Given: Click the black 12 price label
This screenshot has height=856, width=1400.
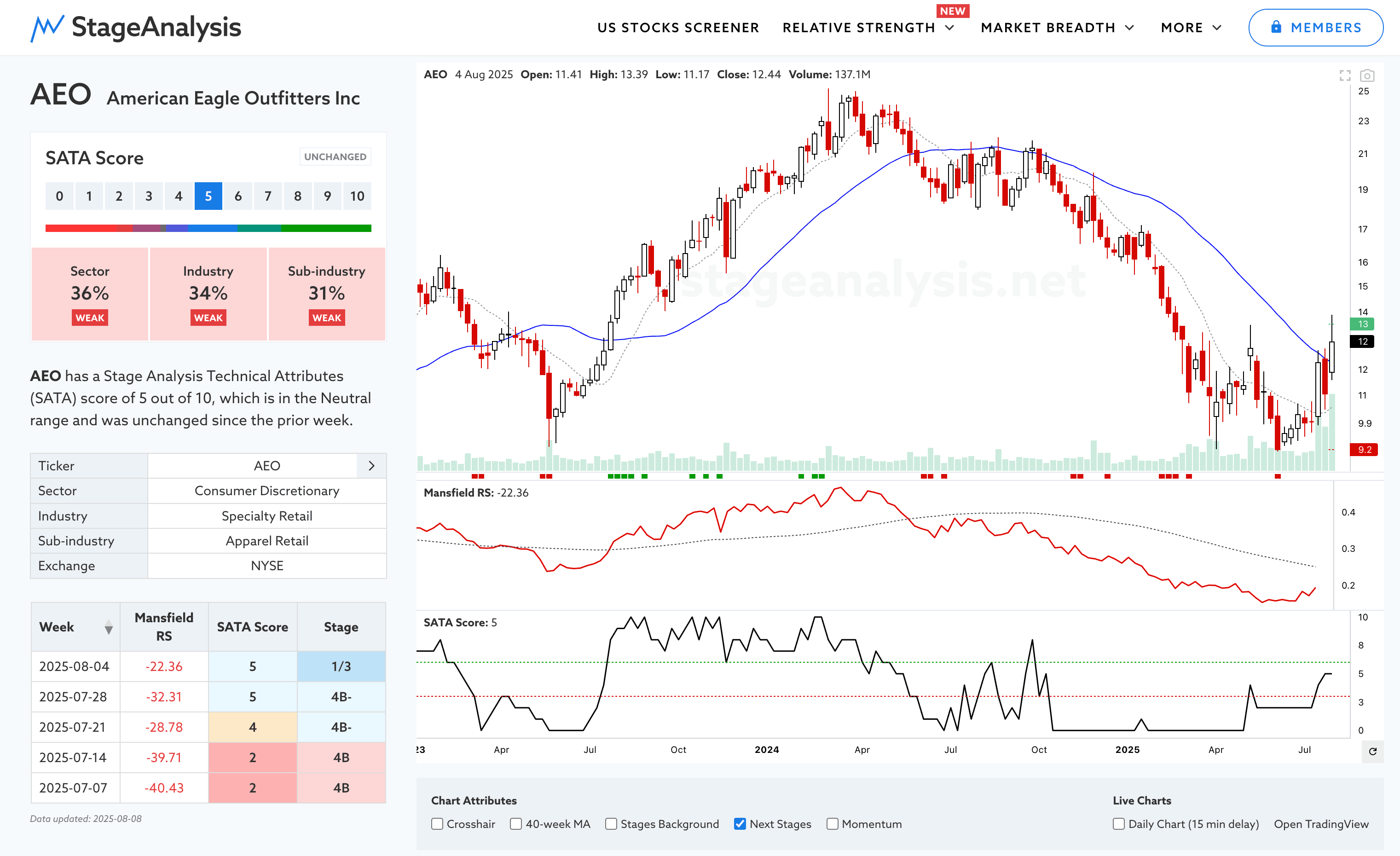Looking at the screenshot, I should (x=1363, y=341).
